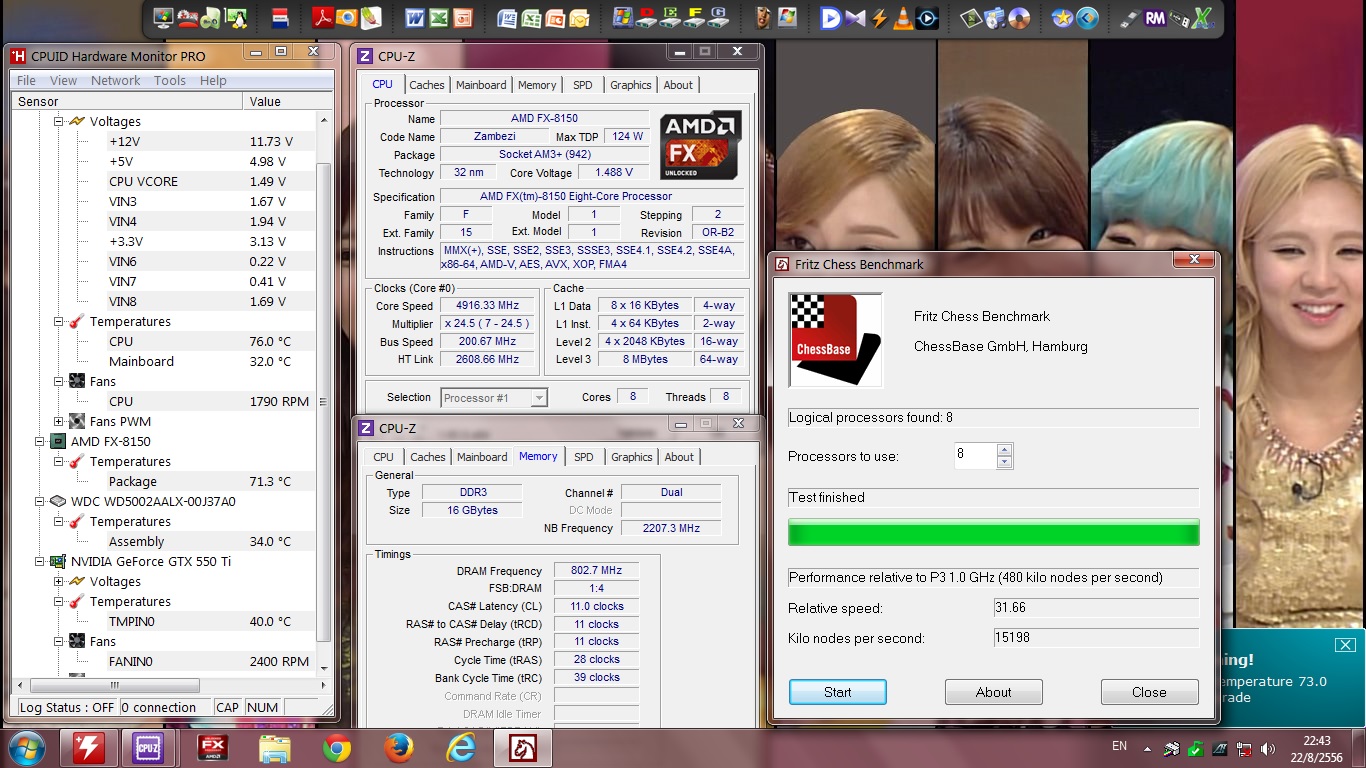This screenshot has height=768, width=1366.
Task: Expand the Fans PWM node
Action: click(x=59, y=421)
